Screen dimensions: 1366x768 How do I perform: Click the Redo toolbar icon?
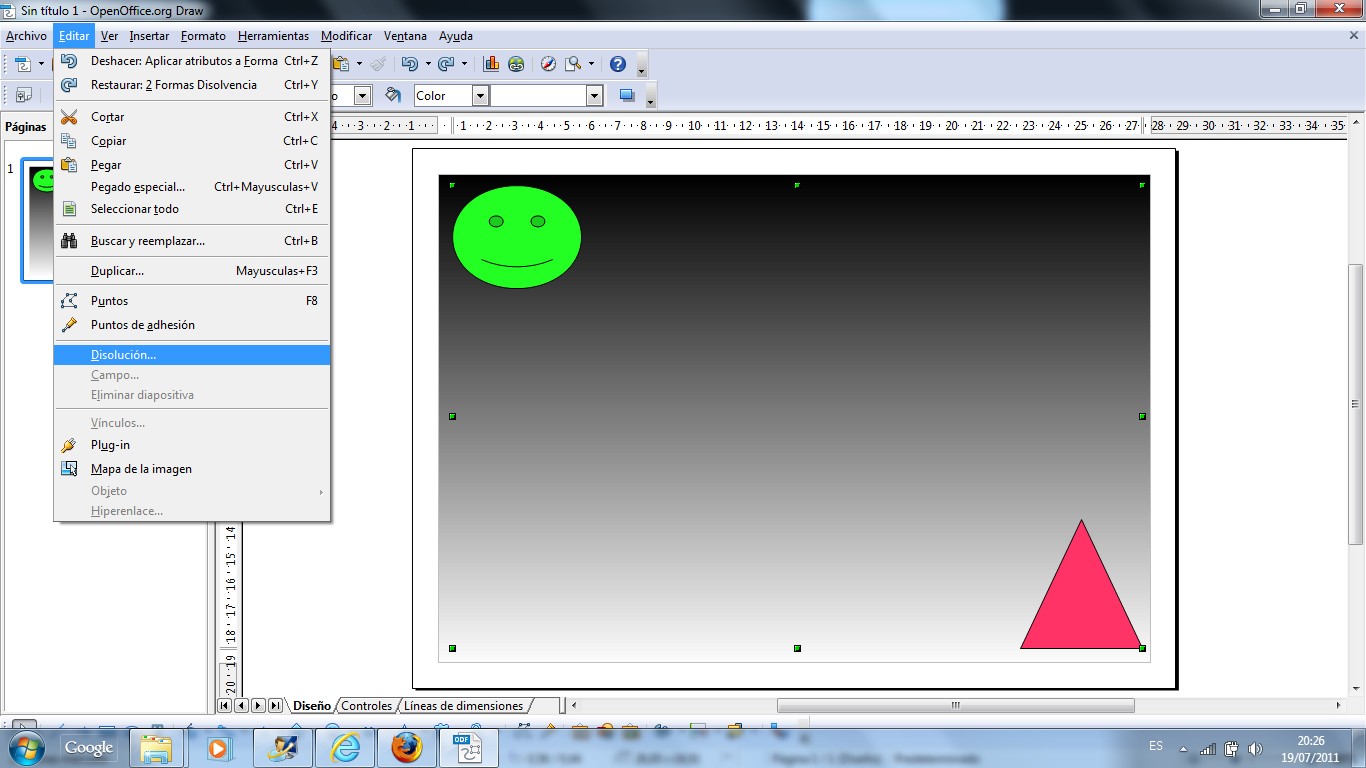coord(446,64)
